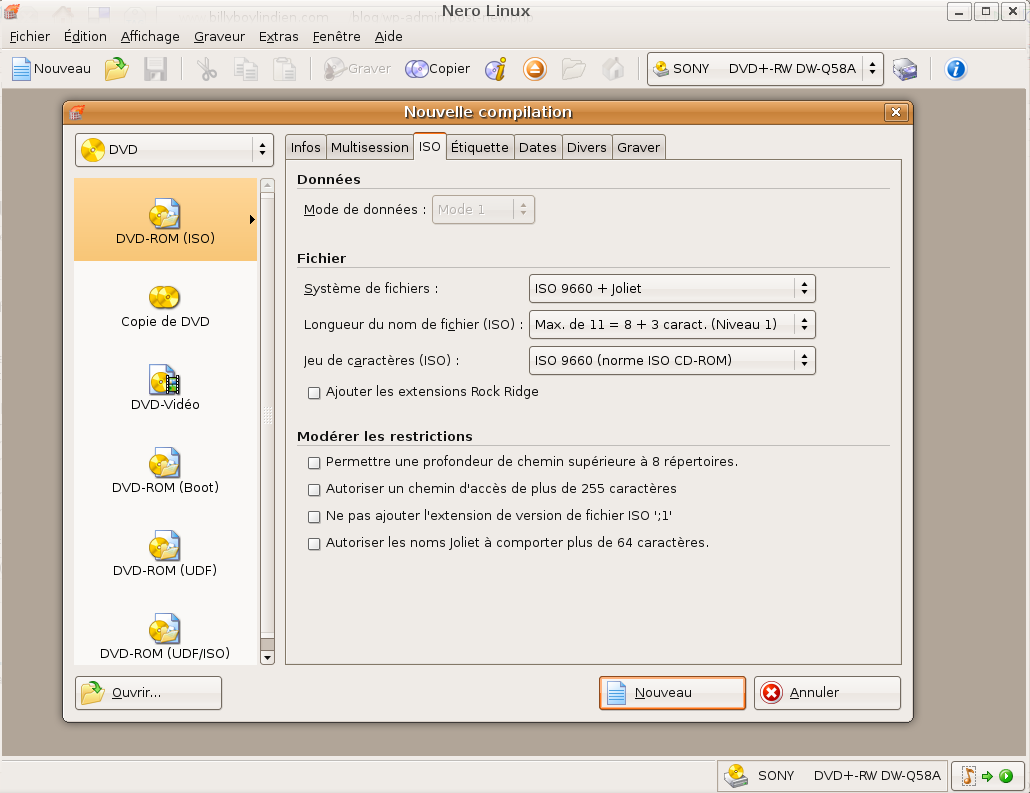Switch to the Multisession tab
Image resolution: width=1030 pixels, height=793 pixels.
pos(369,148)
